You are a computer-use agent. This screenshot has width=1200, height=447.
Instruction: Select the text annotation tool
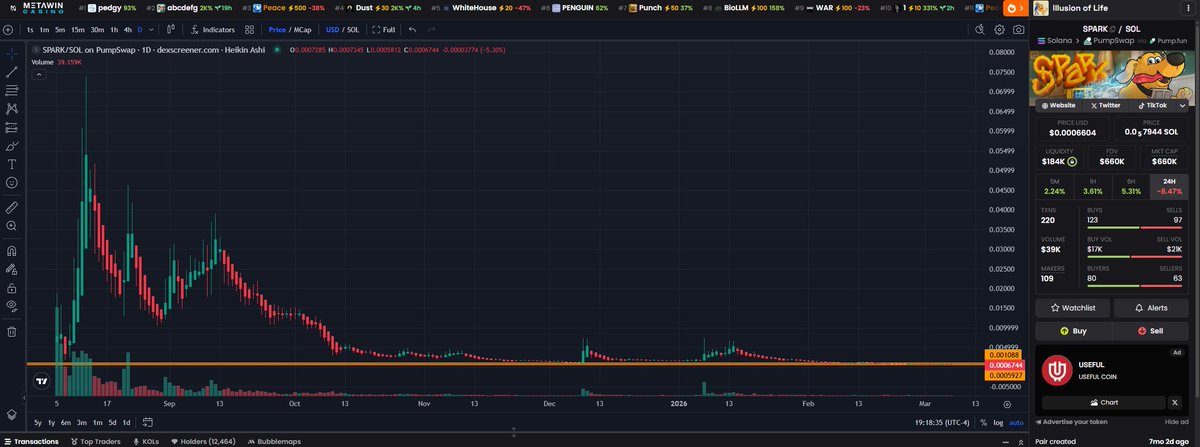(12, 164)
